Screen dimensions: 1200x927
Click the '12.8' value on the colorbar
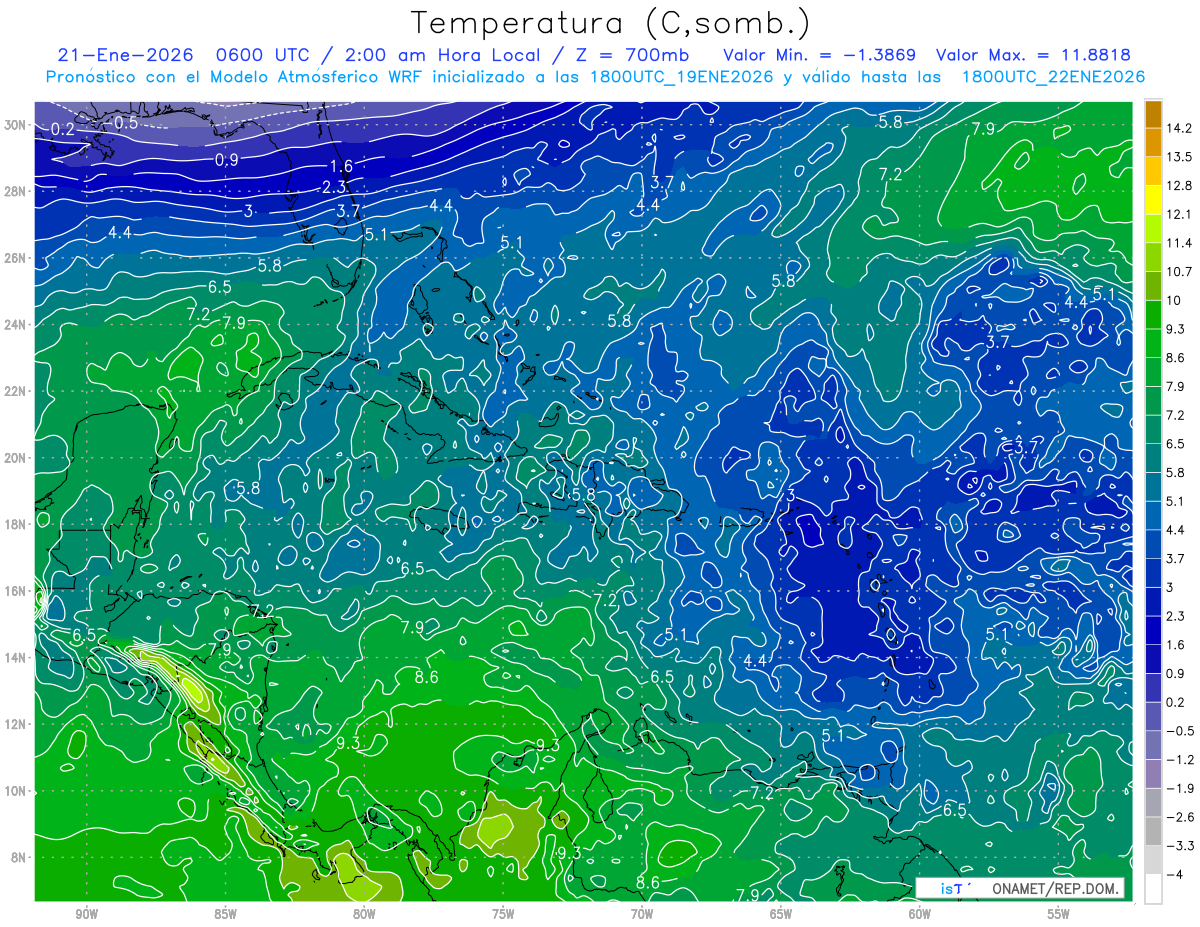point(1181,186)
